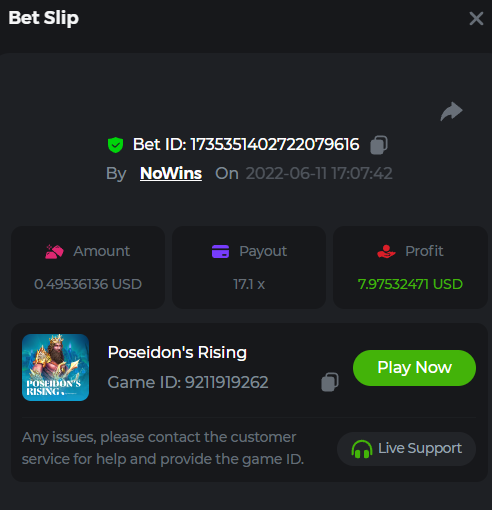The width and height of the screenshot is (492, 510).
Task: Close the Bet Slip dialog
Action: pyautogui.click(x=476, y=18)
